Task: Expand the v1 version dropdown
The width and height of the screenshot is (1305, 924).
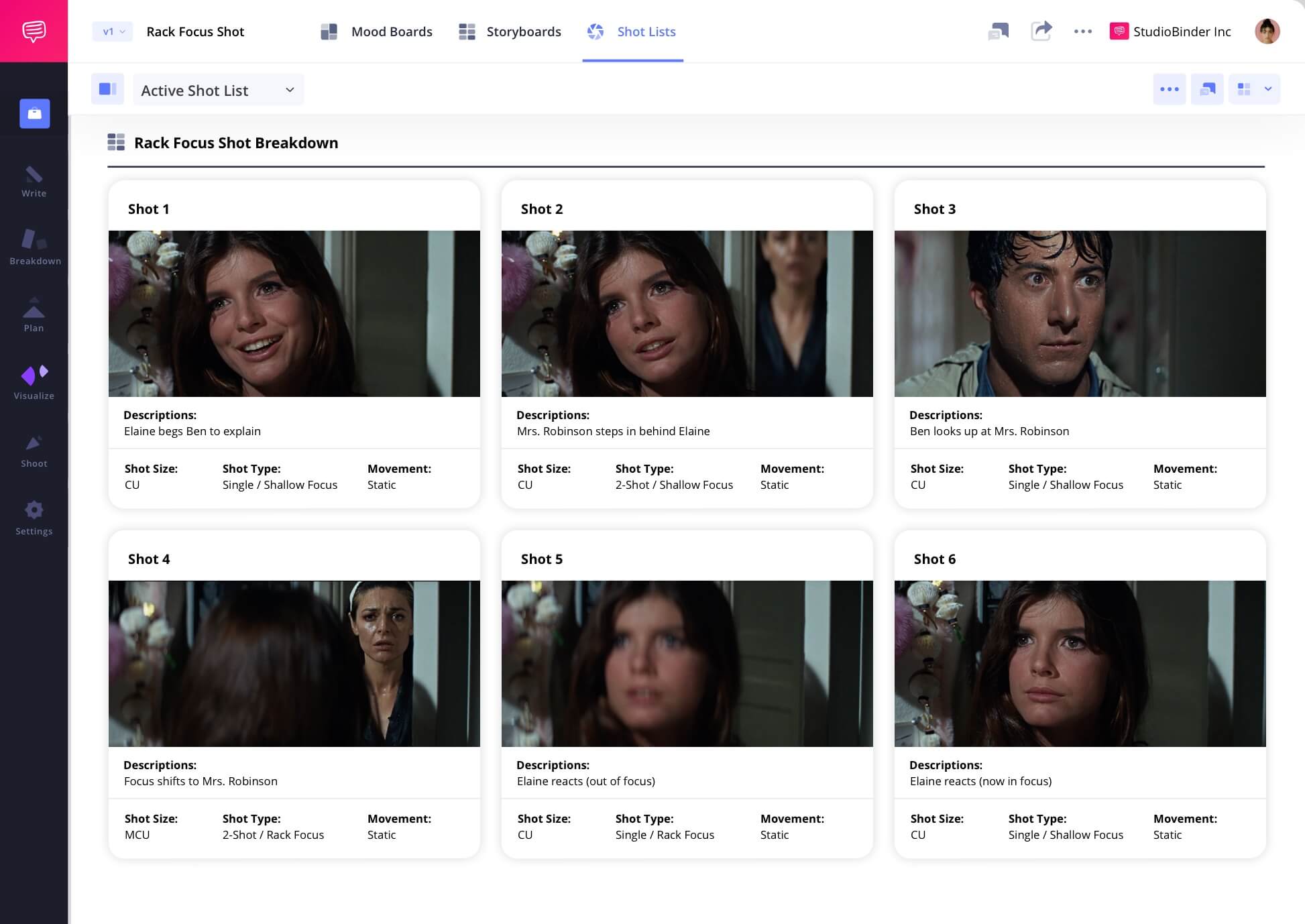Action: (x=111, y=31)
